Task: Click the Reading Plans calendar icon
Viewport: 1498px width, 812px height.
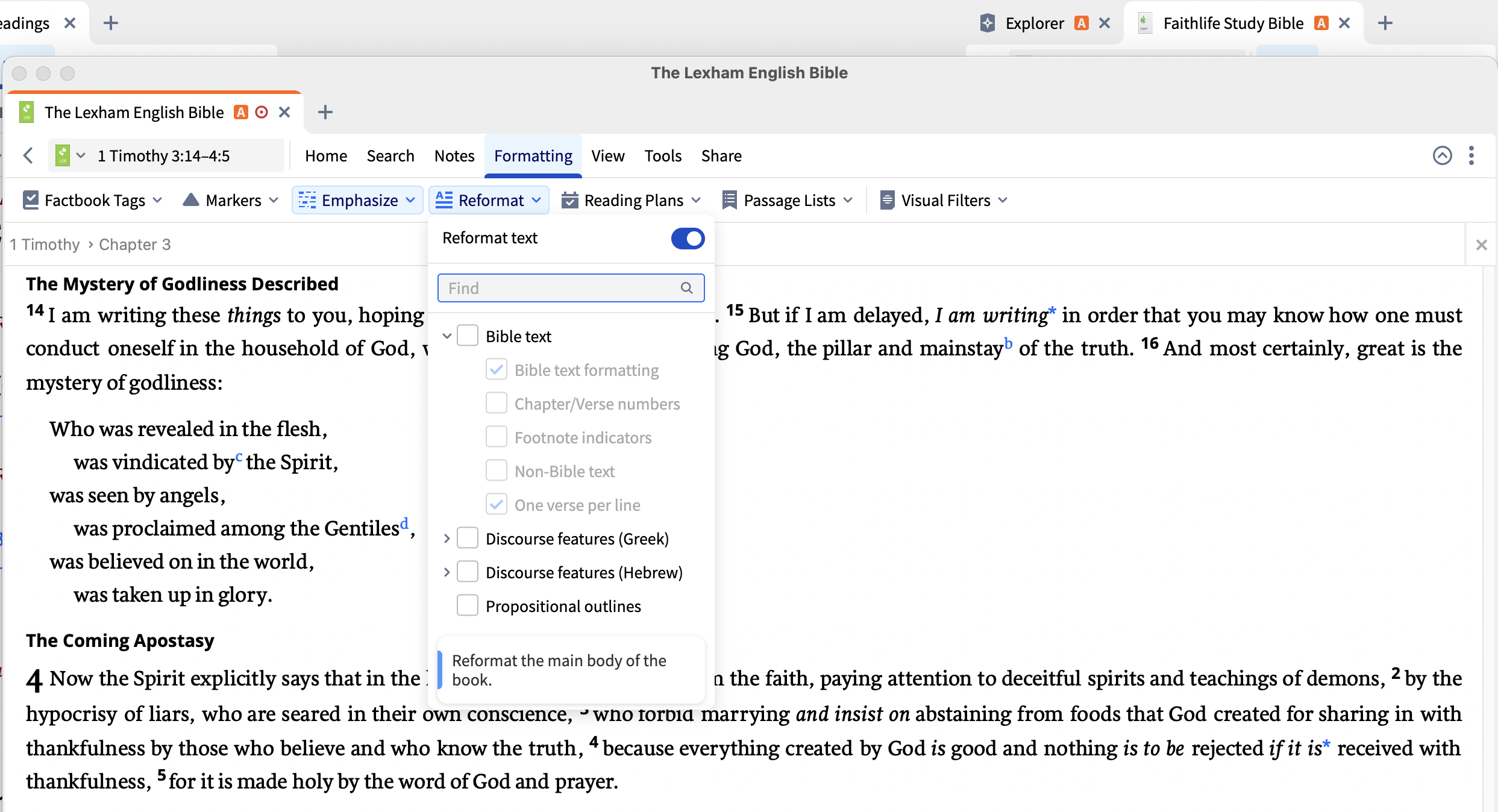Action: (569, 200)
